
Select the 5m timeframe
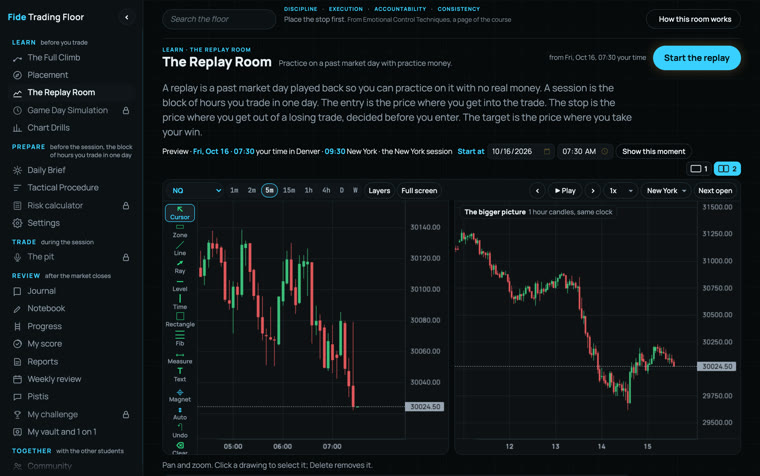[x=269, y=190]
